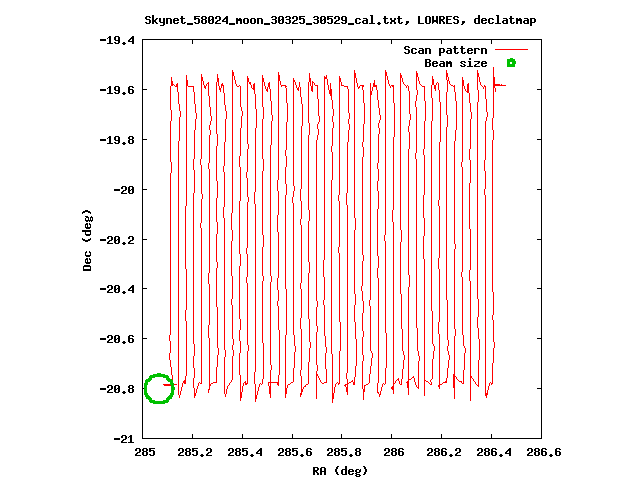The width and height of the screenshot is (640, 480).
Task: Select the 'Scan pattern' legend label
Action: pos(445,50)
